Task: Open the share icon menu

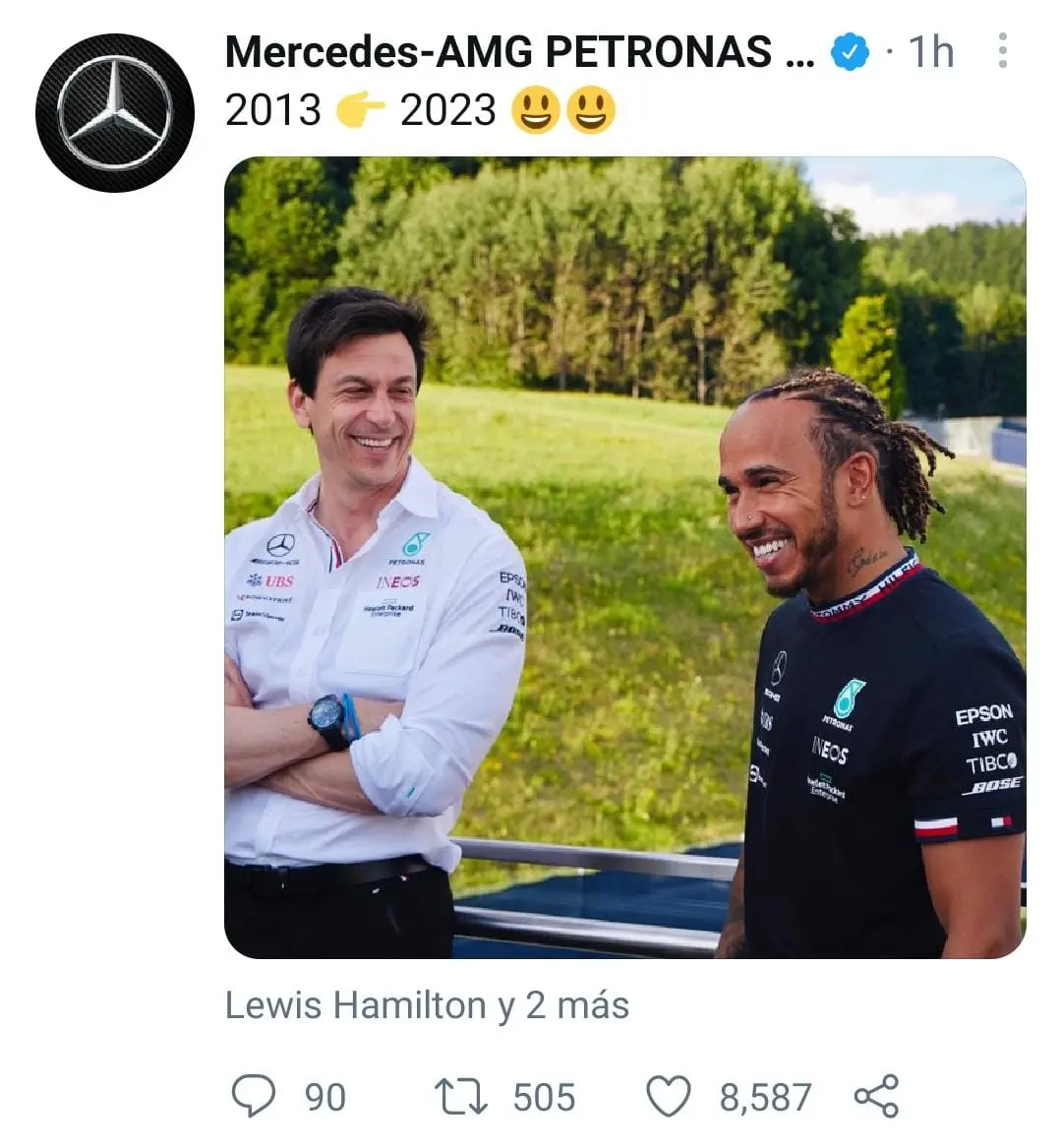Action: (876, 1096)
